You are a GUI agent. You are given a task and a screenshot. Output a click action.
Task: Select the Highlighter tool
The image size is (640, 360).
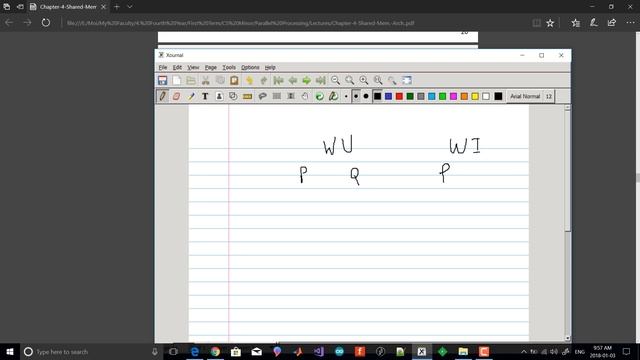[191, 96]
